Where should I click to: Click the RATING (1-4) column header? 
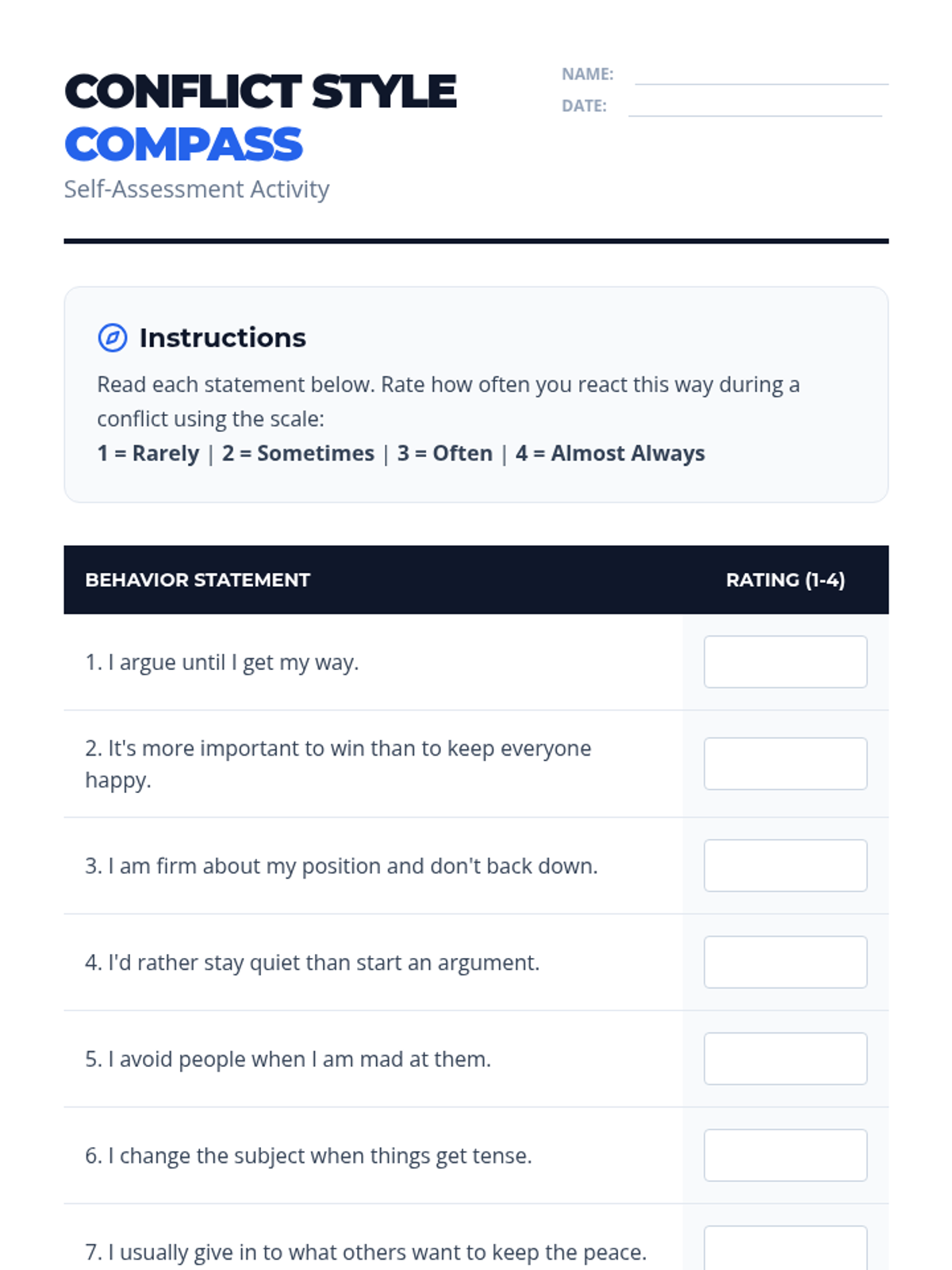coord(785,580)
